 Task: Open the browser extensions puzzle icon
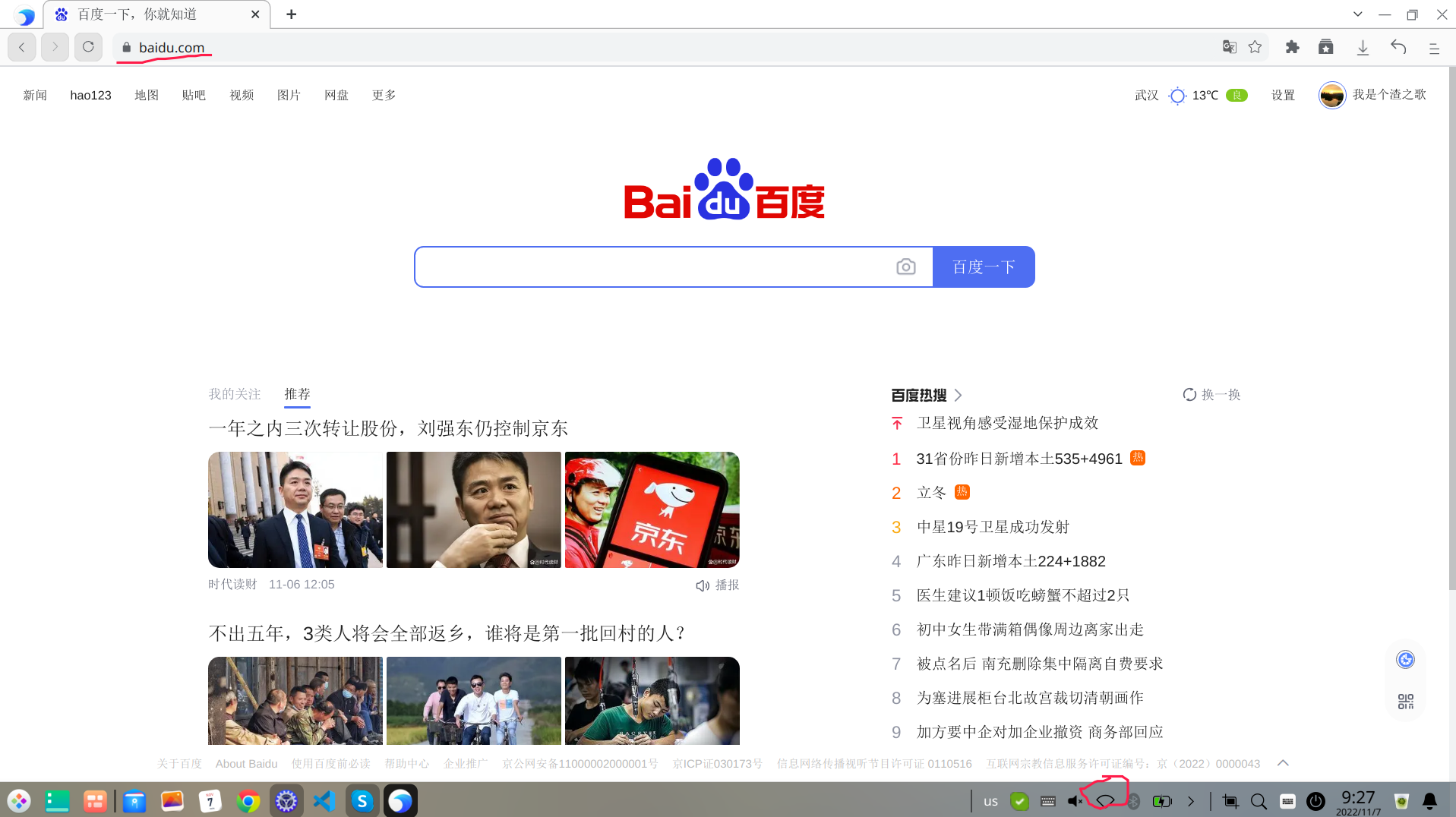[1292, 47]
